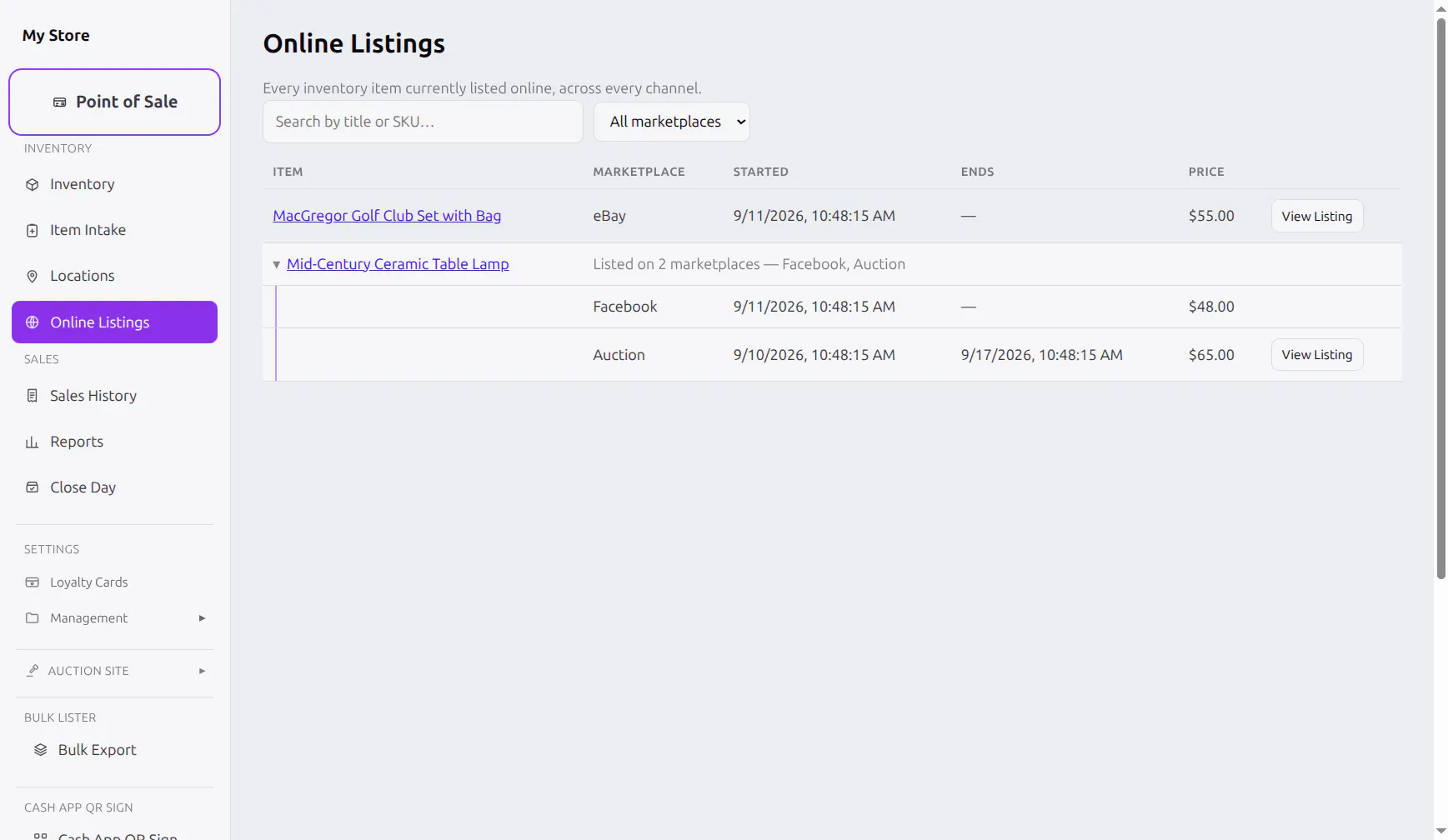Screen dimensions: 1448x840
Task: Open the Reports page
Action: [114, 442]
